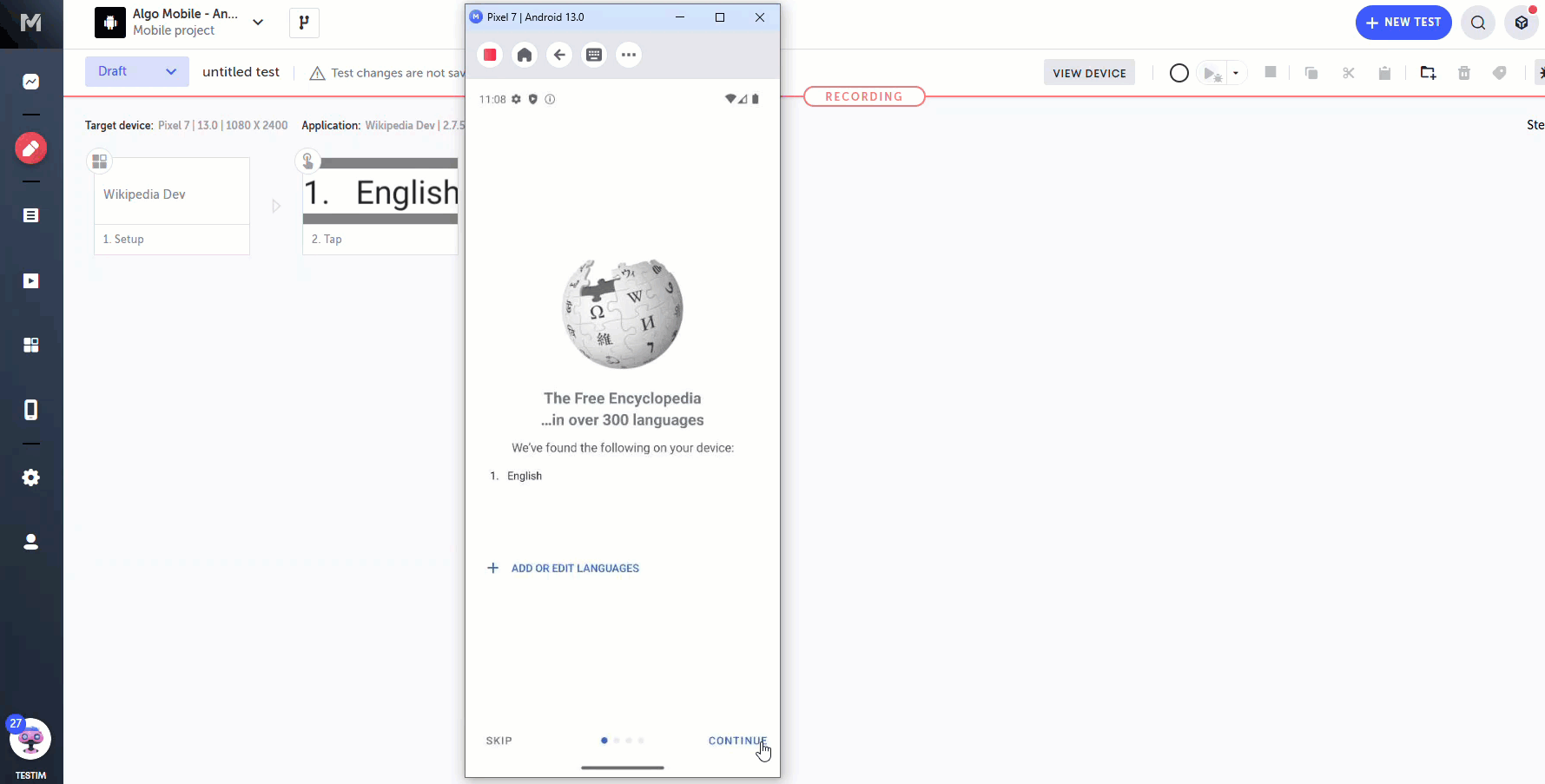Tap the plus icon beside add languages
Image resolution: width=1545 pixels, height=784 pixels.
pyautogui.click(x=493, y=568)
